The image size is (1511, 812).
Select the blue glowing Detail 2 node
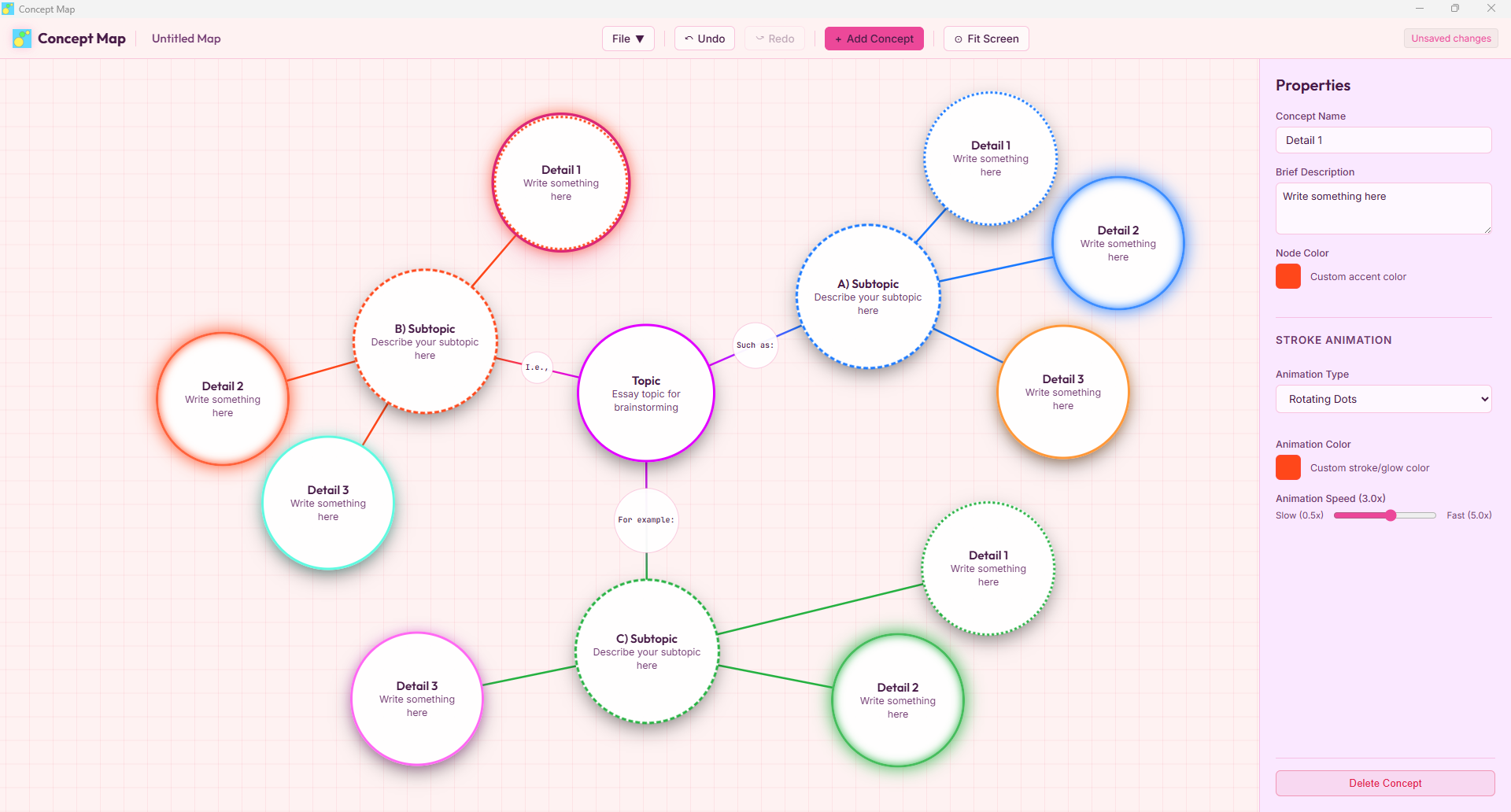coord(1118,243)
